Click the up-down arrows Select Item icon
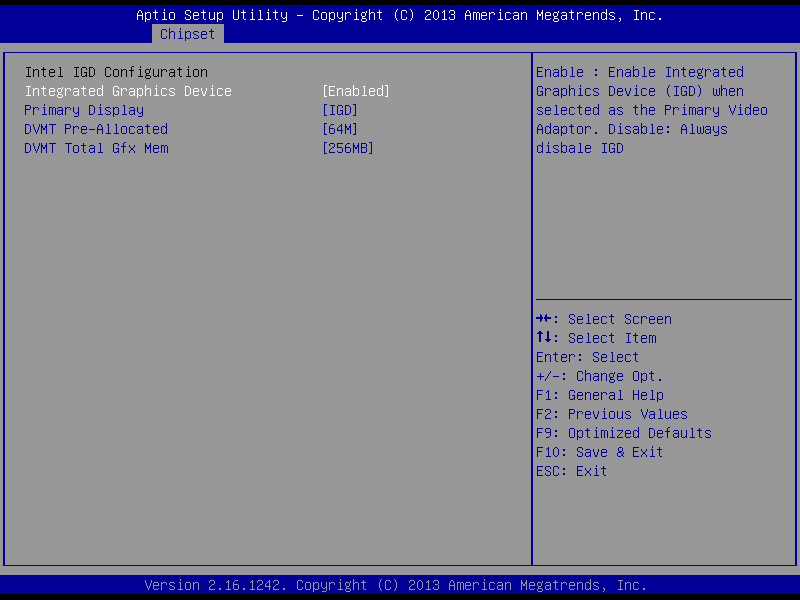800x600 pixels. [x=544, y=338]
